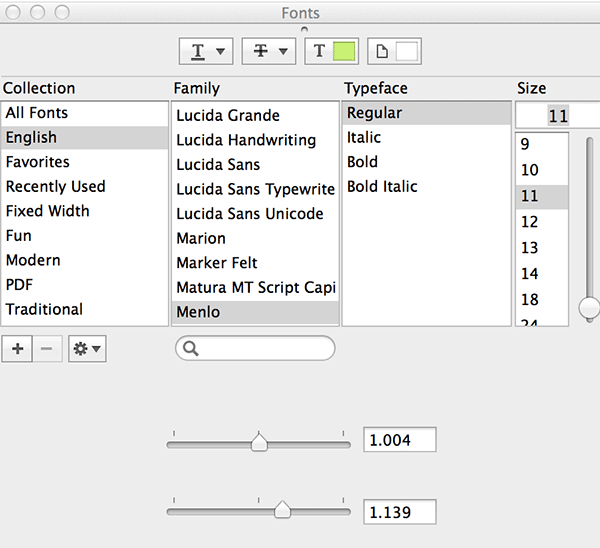The image size is (600, 548).
Task: Add a new font collection
Action: [17, 348]
